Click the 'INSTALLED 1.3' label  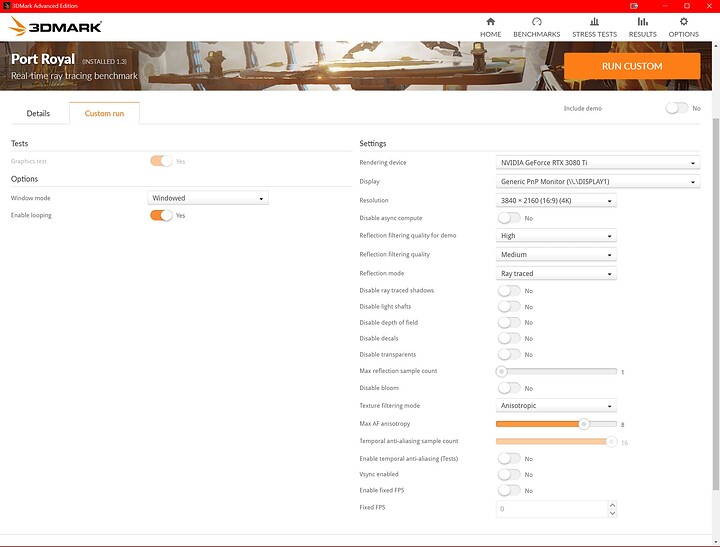[104, 61]
